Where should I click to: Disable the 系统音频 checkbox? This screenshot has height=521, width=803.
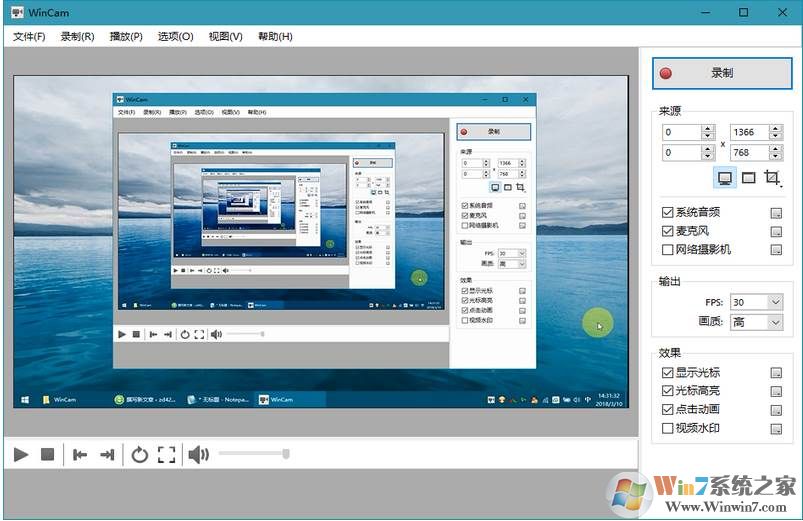[x=667, y=212]
